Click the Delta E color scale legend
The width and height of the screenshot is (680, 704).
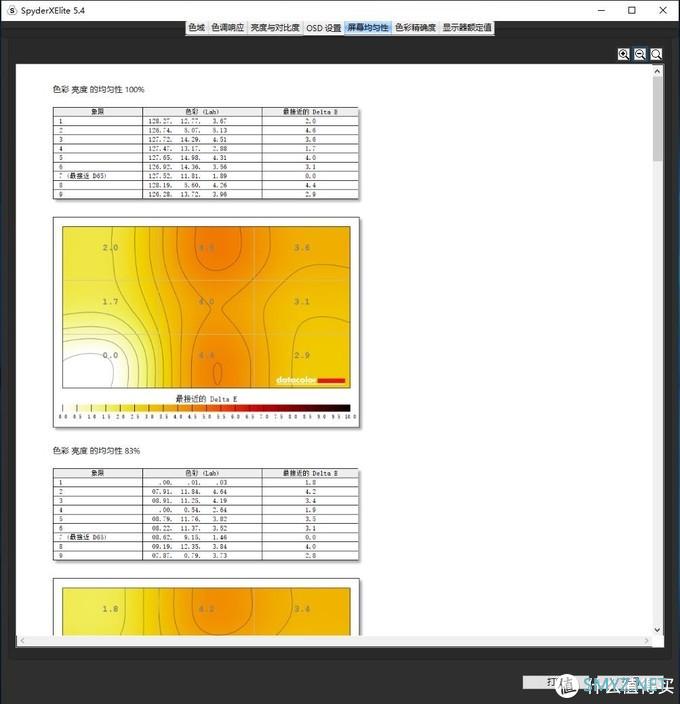click(x=205, y=409)
